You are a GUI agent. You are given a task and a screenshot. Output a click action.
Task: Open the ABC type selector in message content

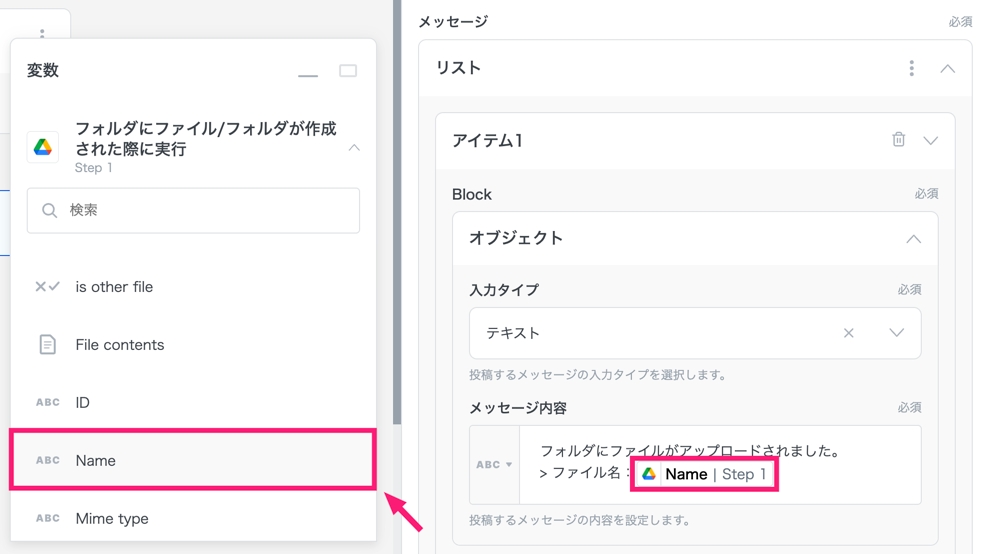[494, 465]
